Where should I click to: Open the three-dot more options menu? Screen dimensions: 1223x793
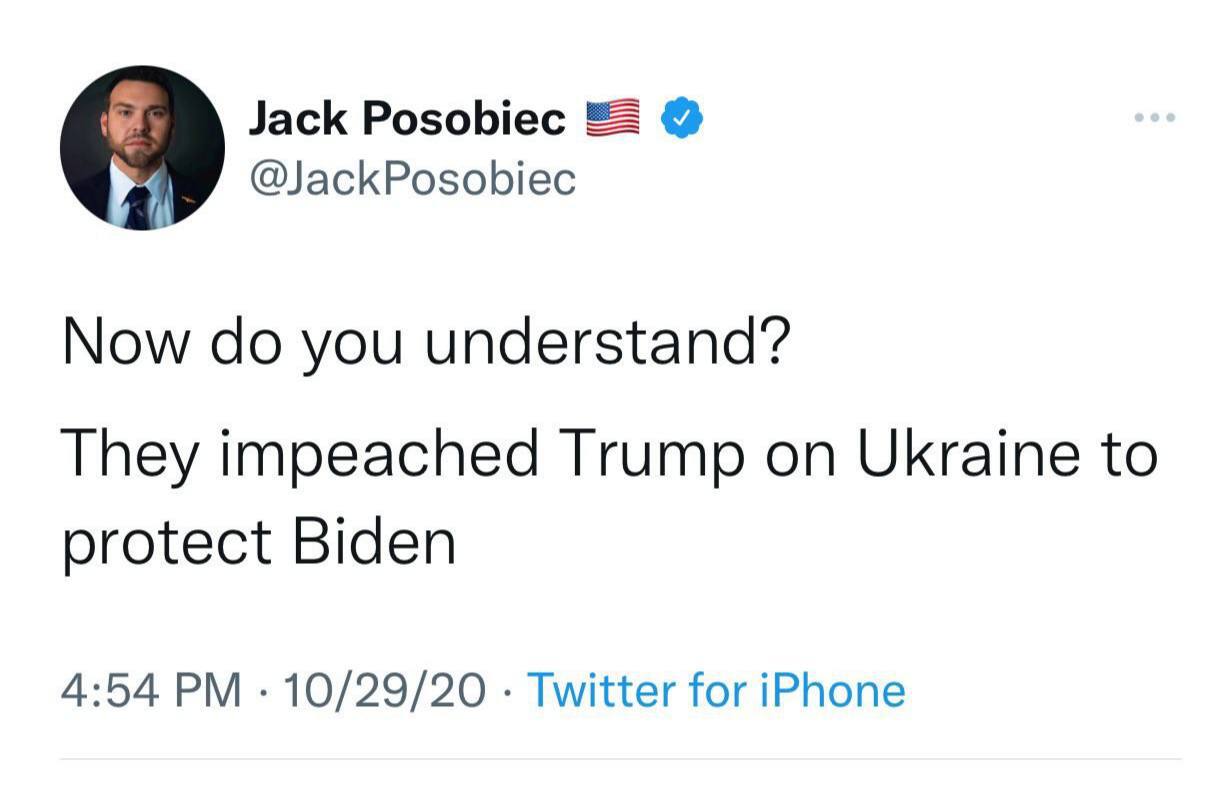1156,119
